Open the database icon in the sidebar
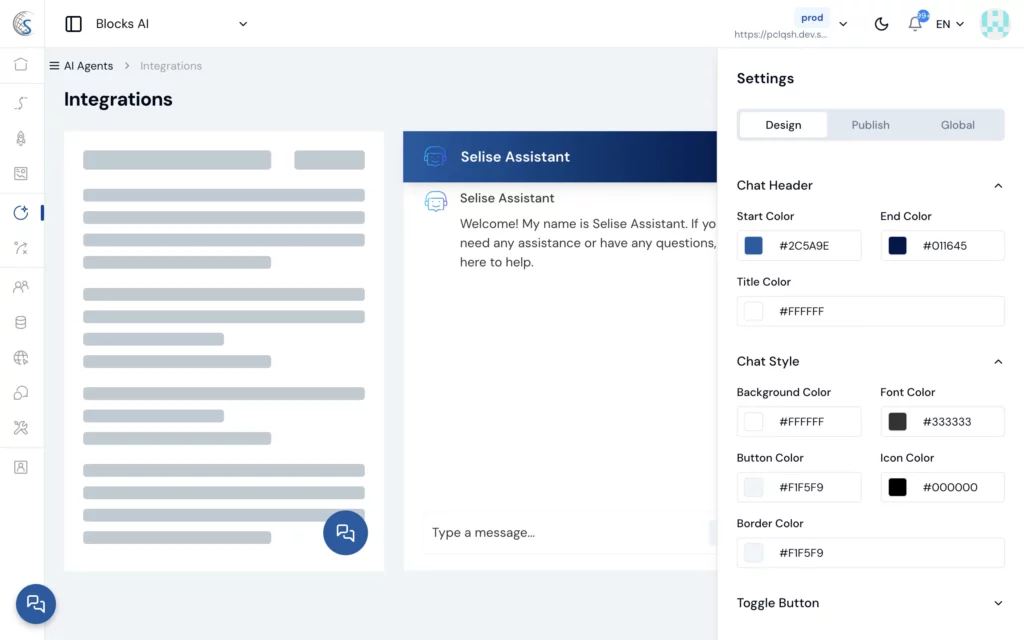Viewport: 1024px width, 640px height. [x=21, y=323]
